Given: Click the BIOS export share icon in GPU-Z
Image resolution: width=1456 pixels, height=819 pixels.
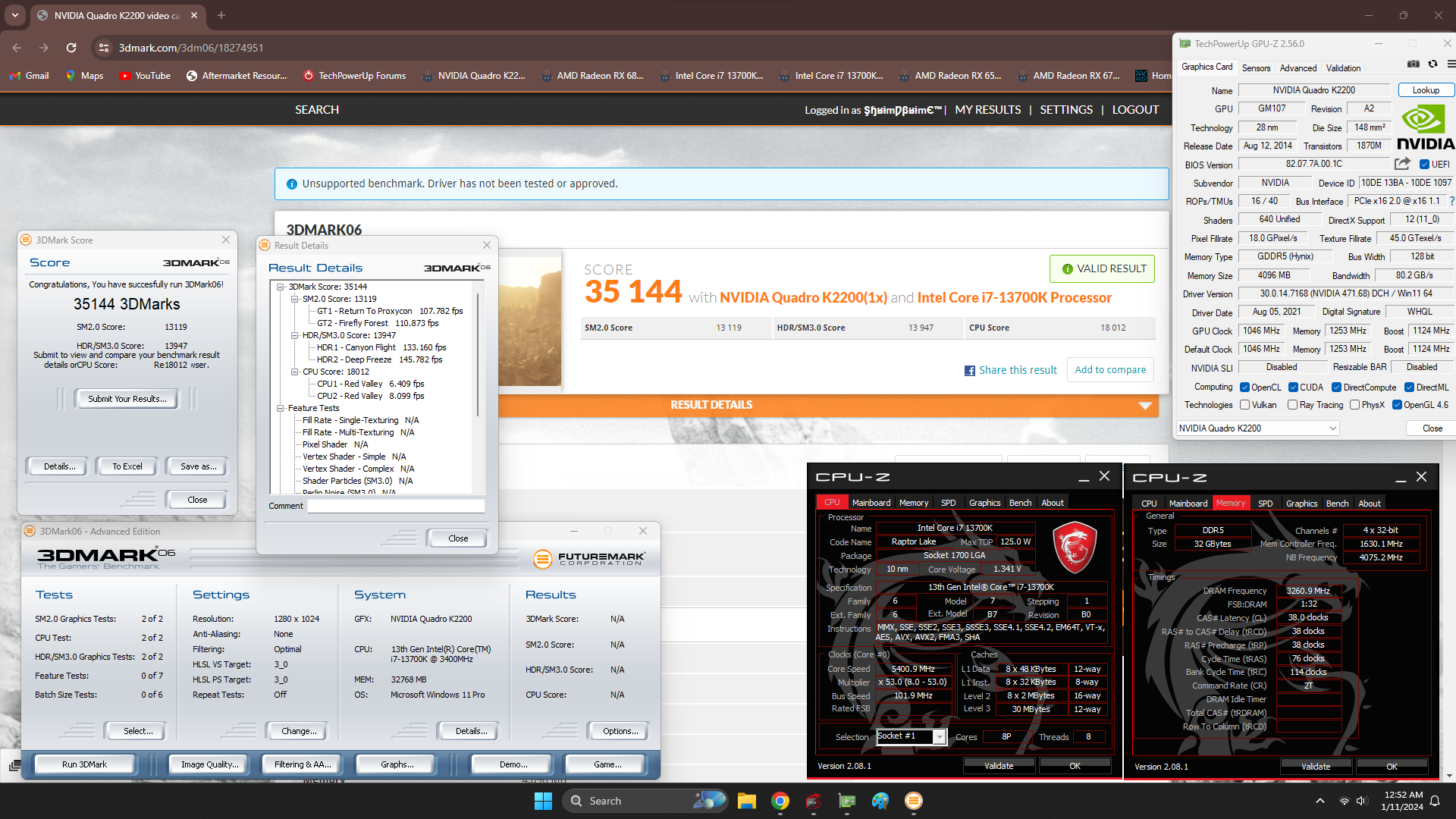Looking at the screenshot, I should click(x=1402, y=164).
